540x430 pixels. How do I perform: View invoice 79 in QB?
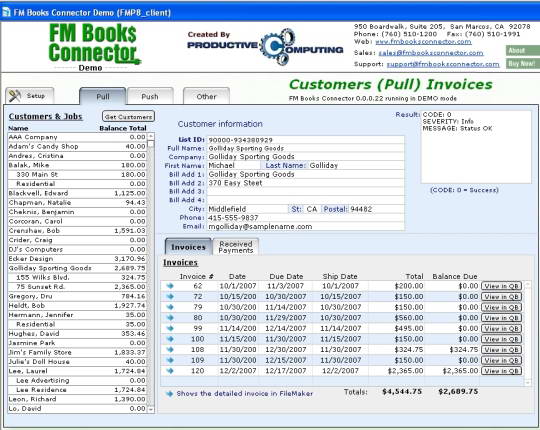[501, 307]
